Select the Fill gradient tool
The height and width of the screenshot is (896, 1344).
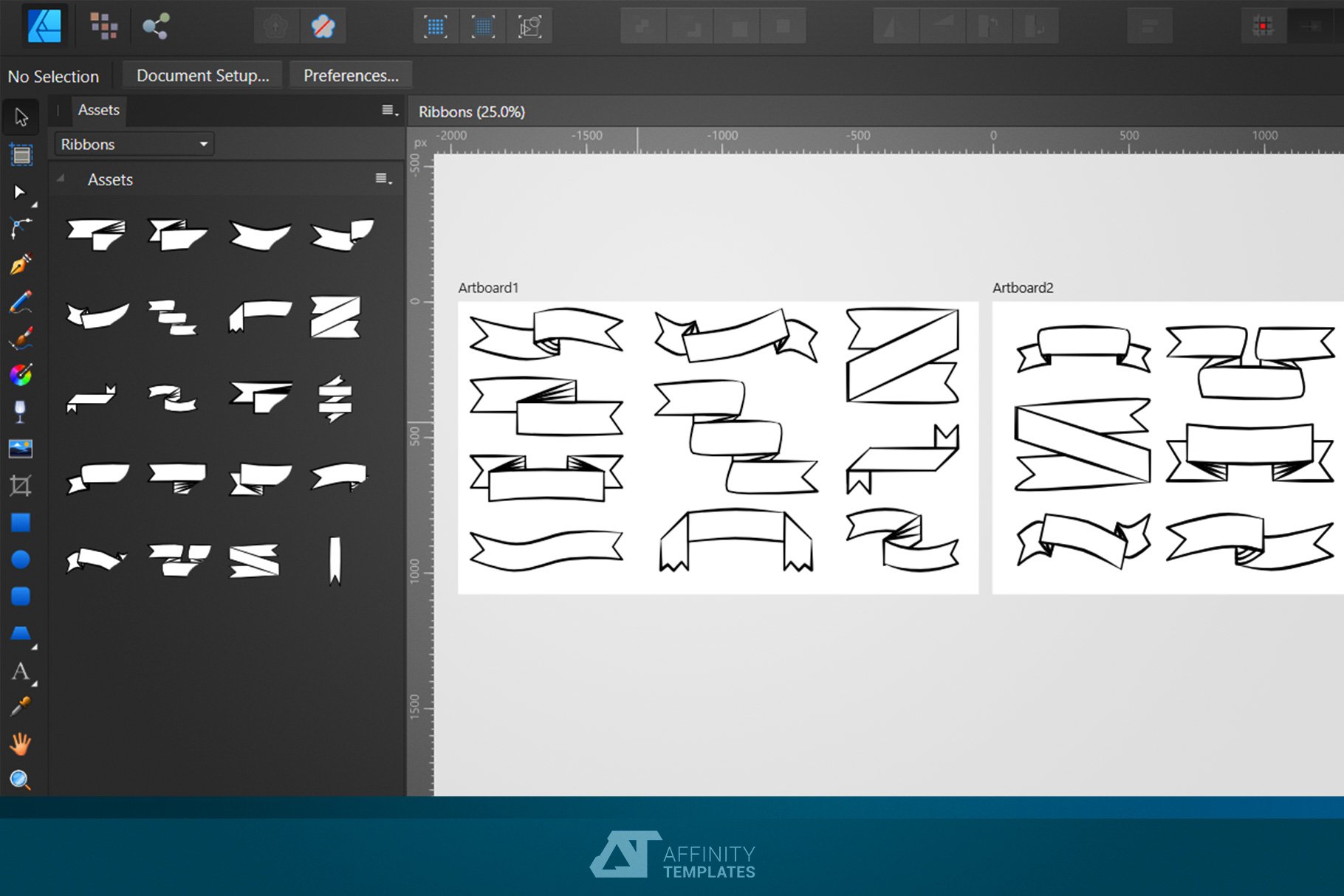click(21, 375)
